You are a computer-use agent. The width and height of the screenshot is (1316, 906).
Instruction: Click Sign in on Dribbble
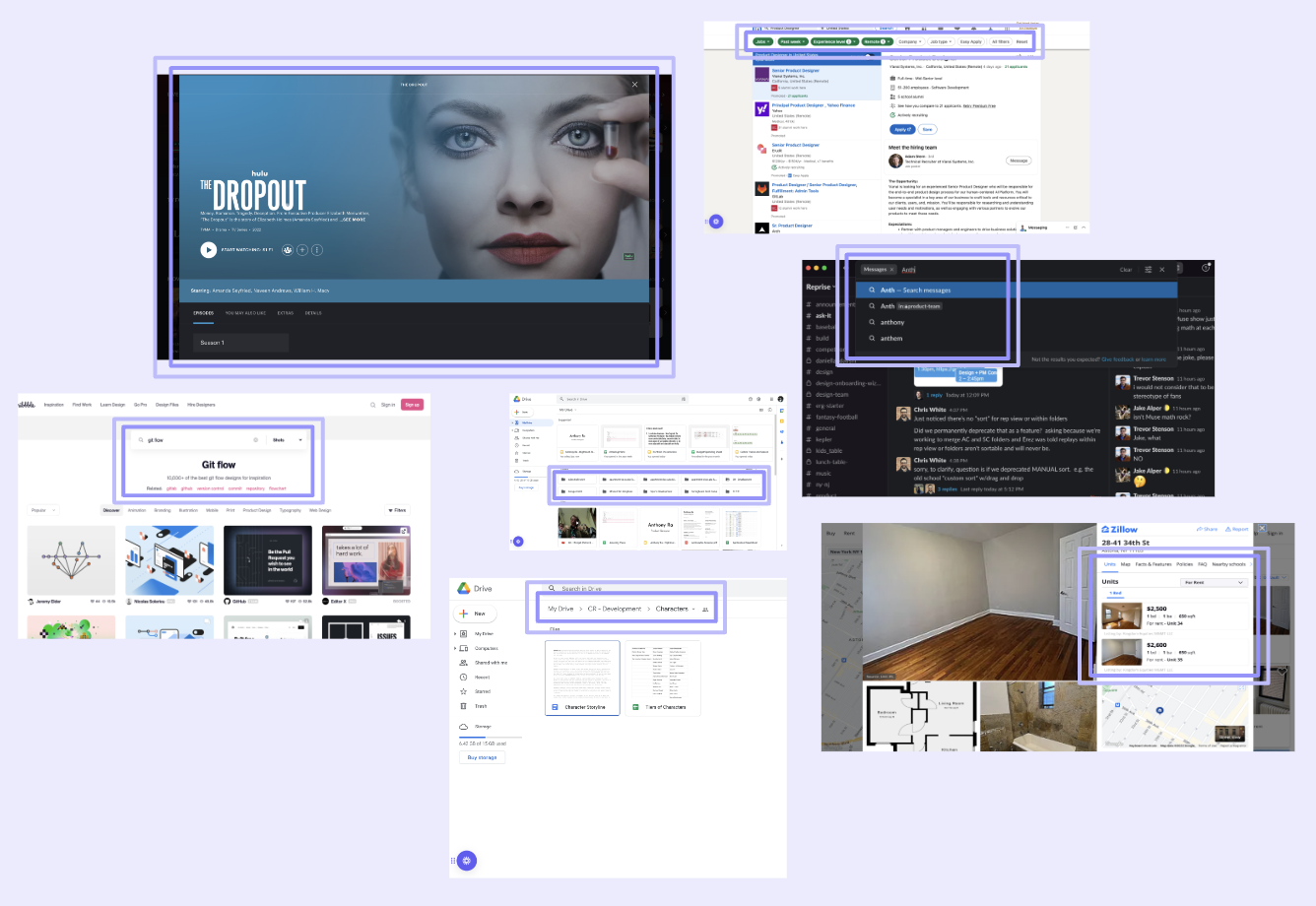tap(388, 405)
